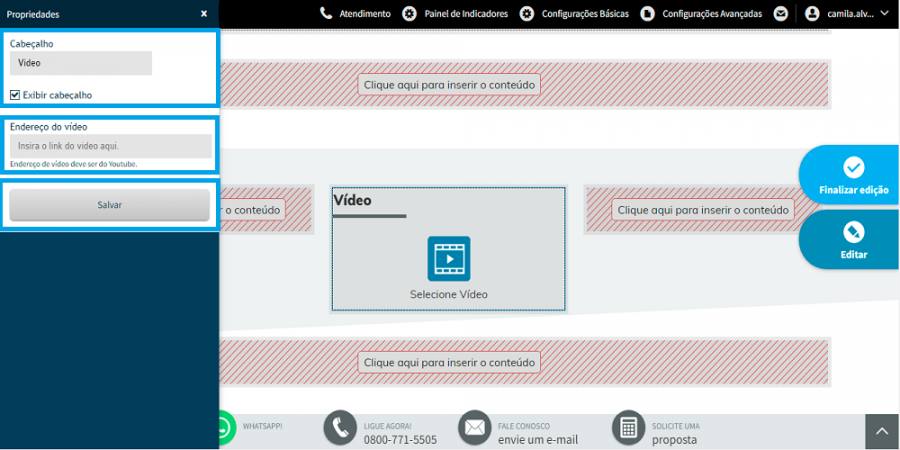Image resolution: width=900 pixels, height=450 pixels.
Task: Open Configurações Avançadas menu
Action: (x=701, y=14)
